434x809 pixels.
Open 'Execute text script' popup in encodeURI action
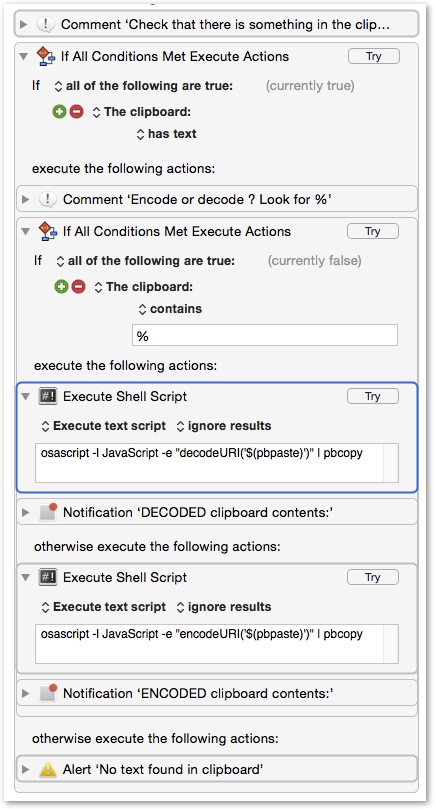click(104, 607)
